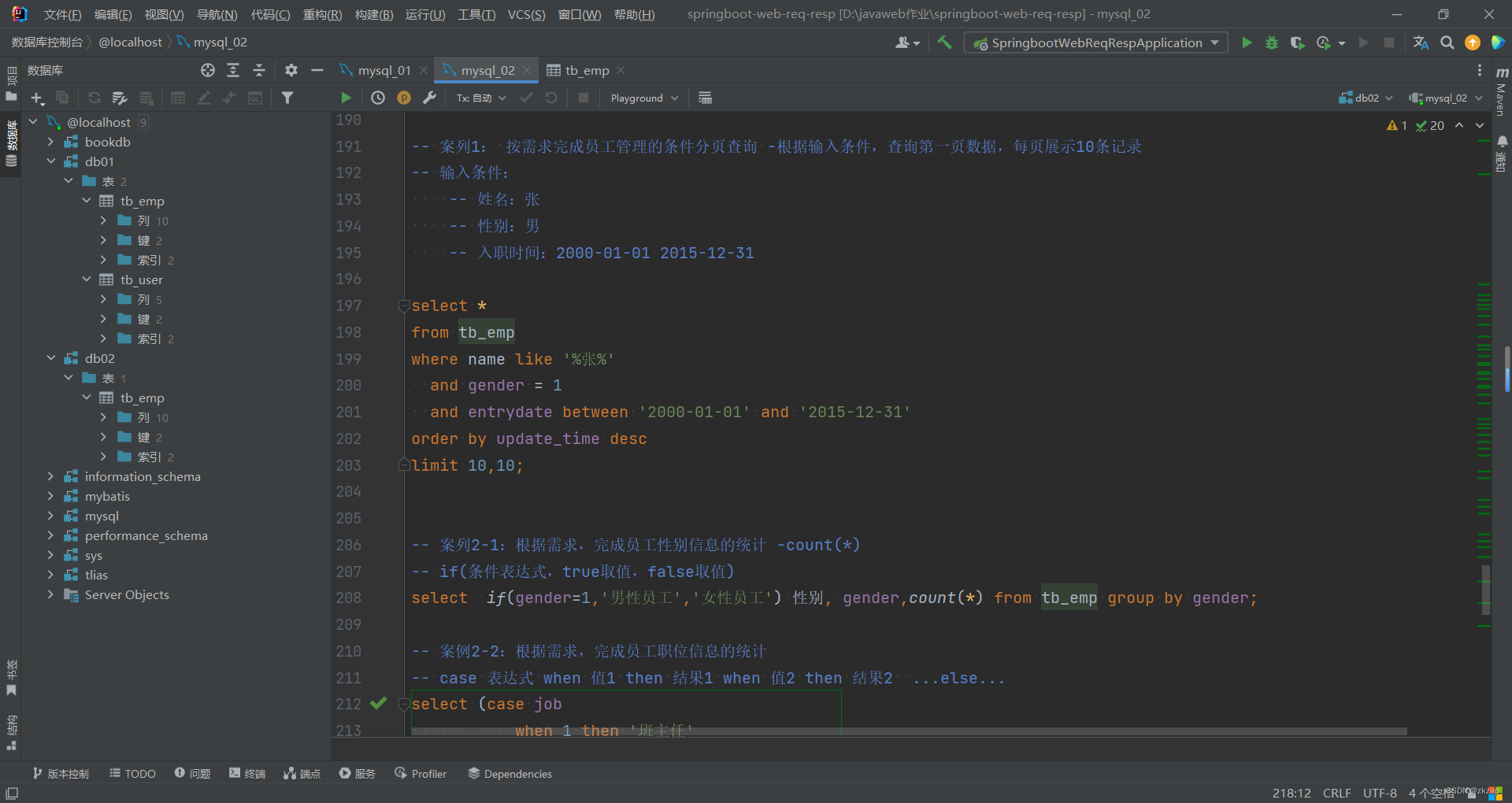Screen dimensions: 1512x803
Task: Run with coverage shield icon
Action: pos(1297,43)
